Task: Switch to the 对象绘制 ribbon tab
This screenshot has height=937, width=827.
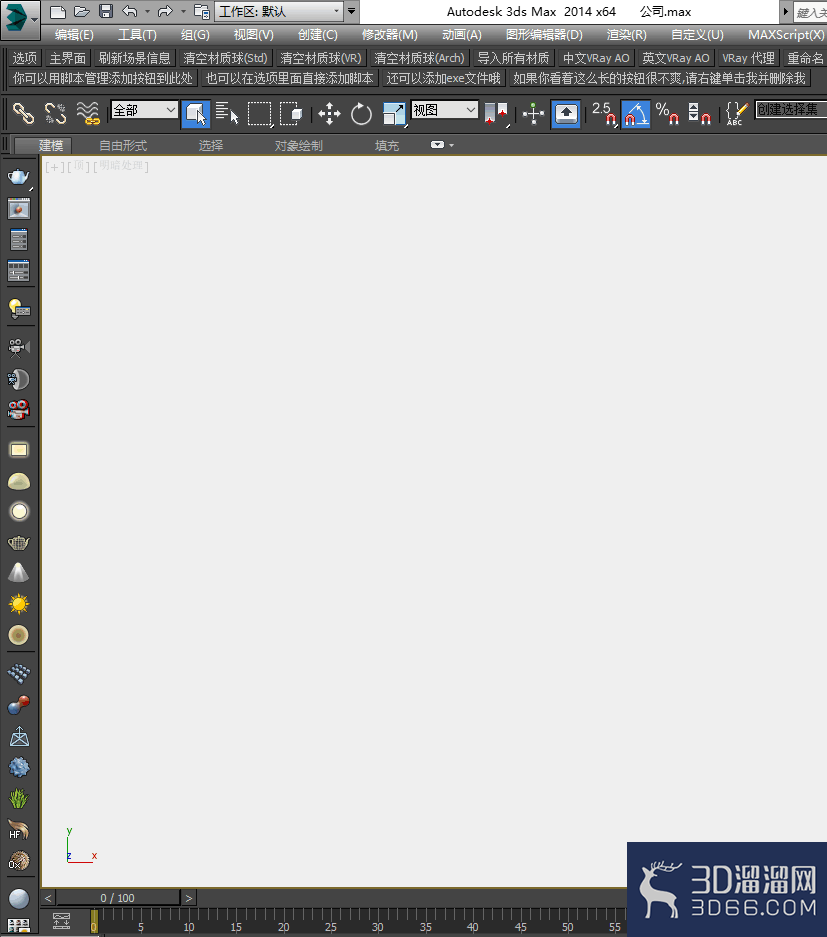Action: pyautogui.click(x=299, y=145)
